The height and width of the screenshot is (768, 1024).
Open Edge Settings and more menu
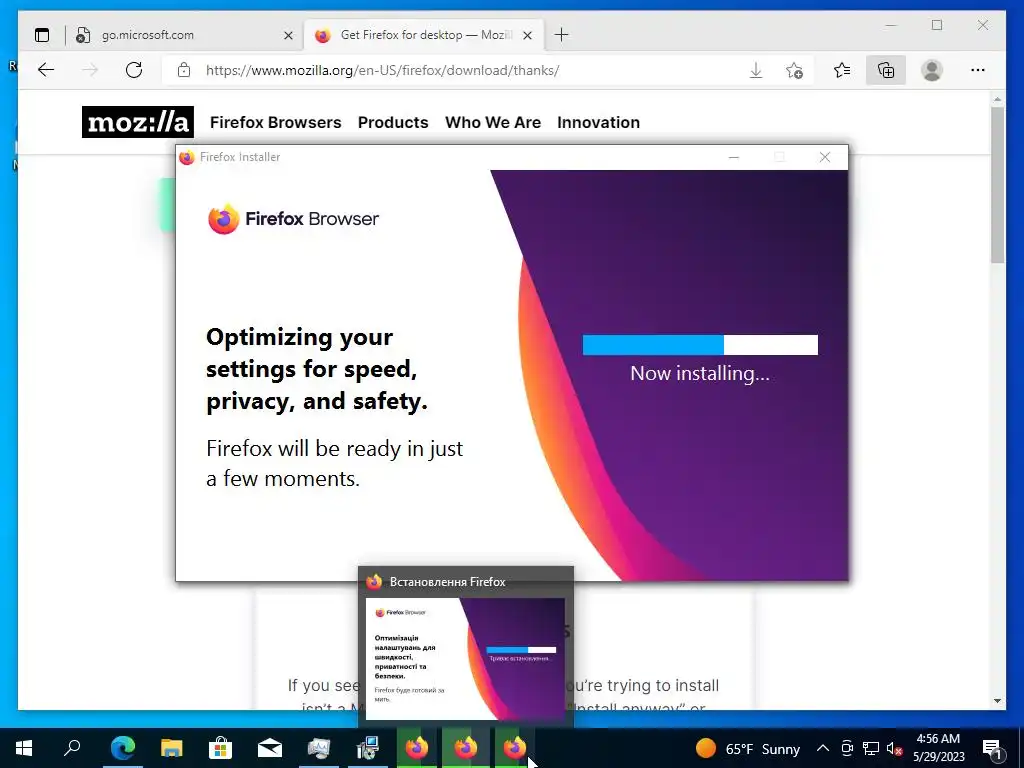click(x=978, y=70)
